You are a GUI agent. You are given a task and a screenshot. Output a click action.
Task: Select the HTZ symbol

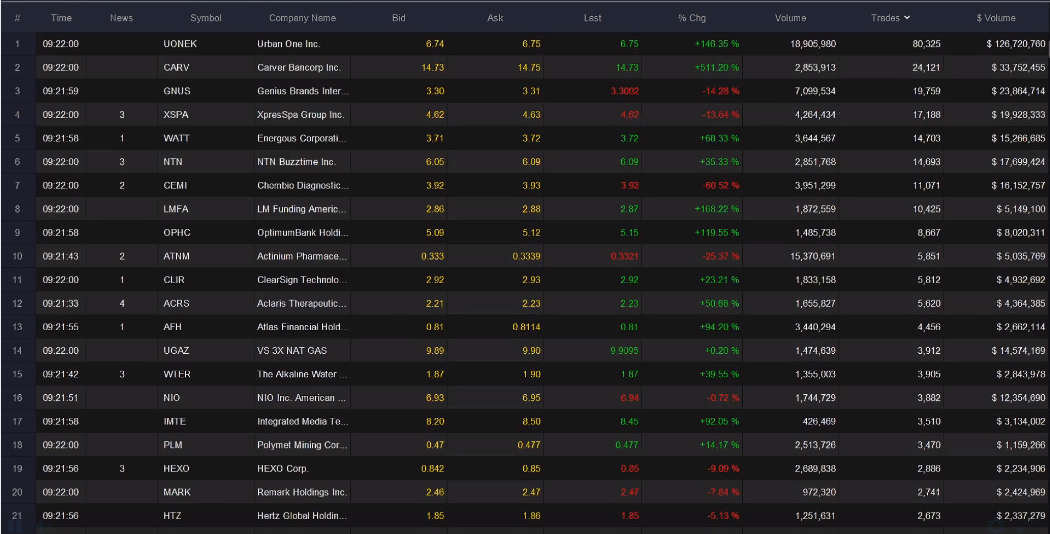point(172,515)
